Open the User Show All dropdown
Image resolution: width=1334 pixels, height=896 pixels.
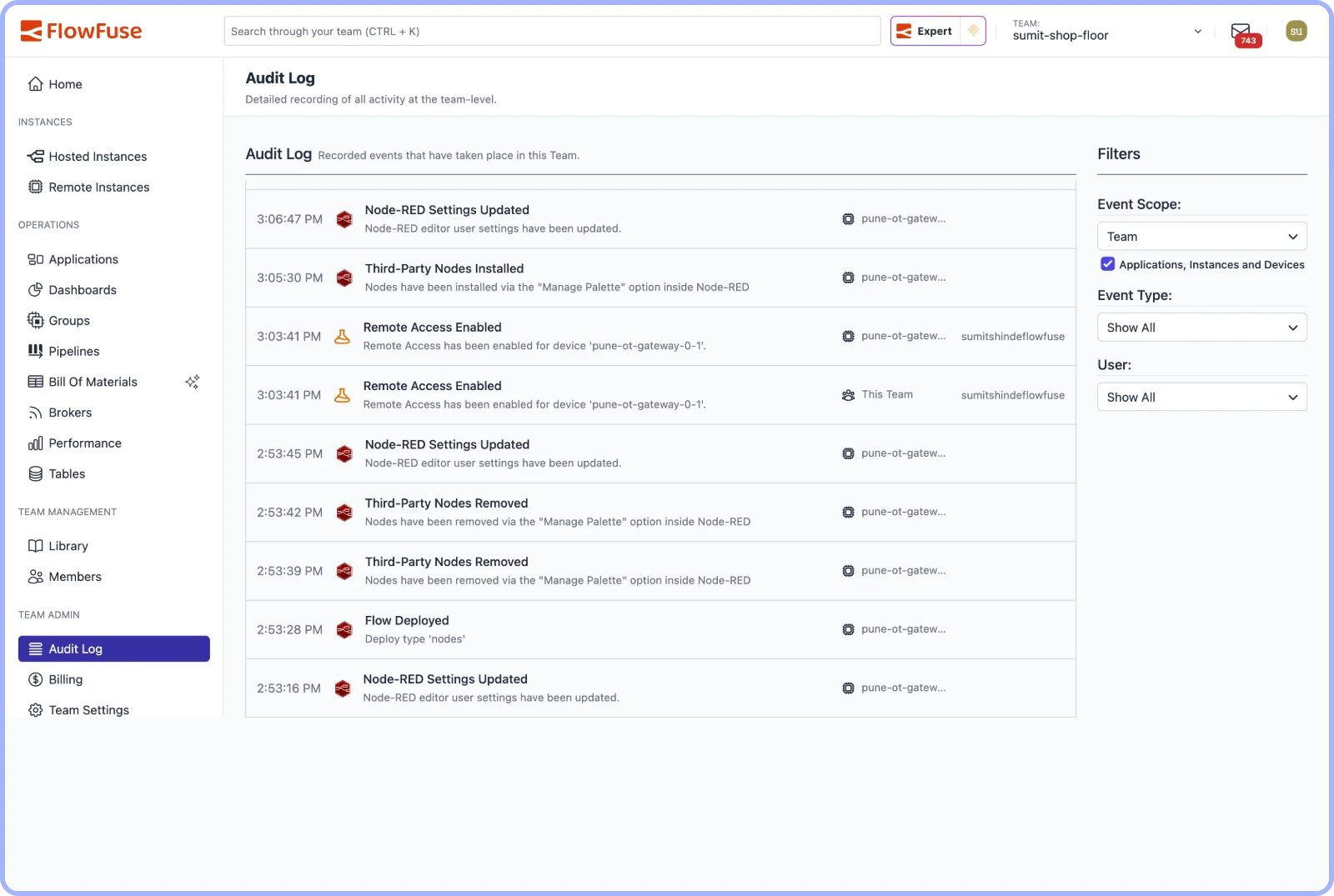click(1201, 398)
